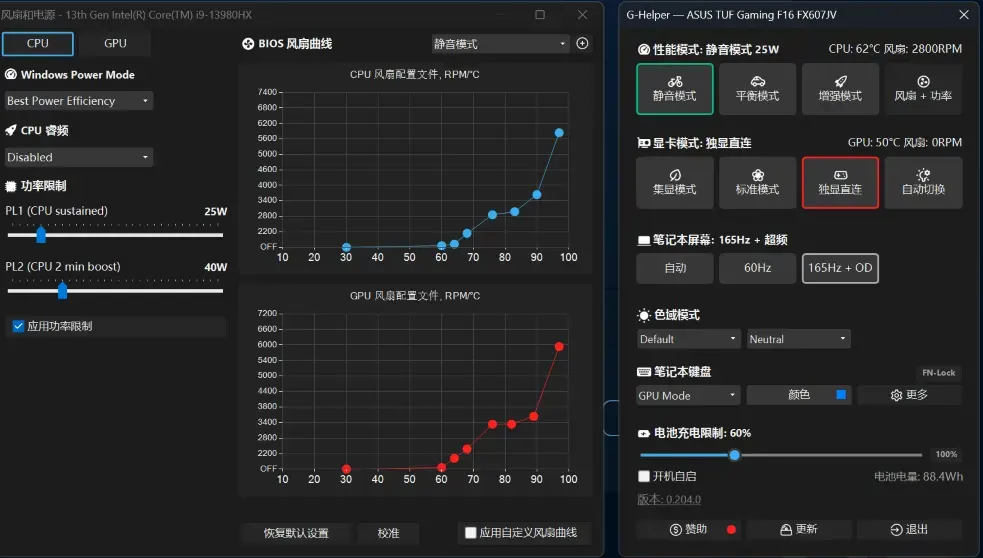Adjust PL1 CPU sustained slider
The width and height of the screenshot is (983, 558).
tap(41, 234)
